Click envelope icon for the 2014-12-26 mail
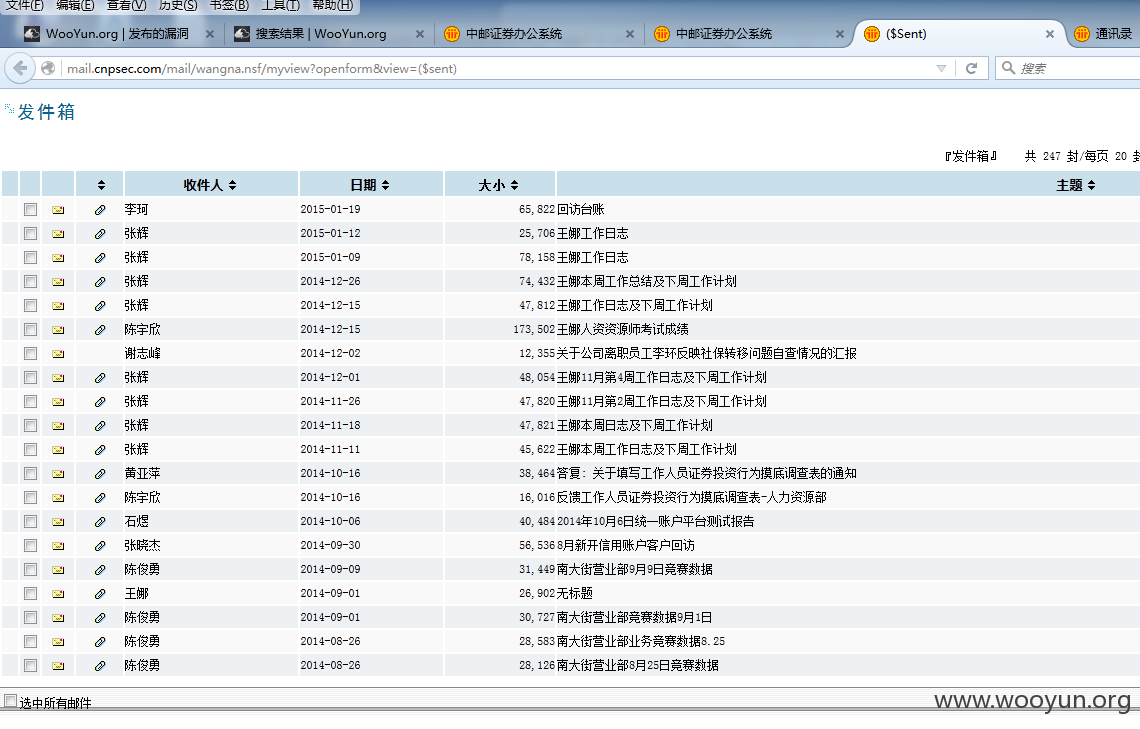Viewport: 1140px width, 729px height. click(x=58, y=282)
